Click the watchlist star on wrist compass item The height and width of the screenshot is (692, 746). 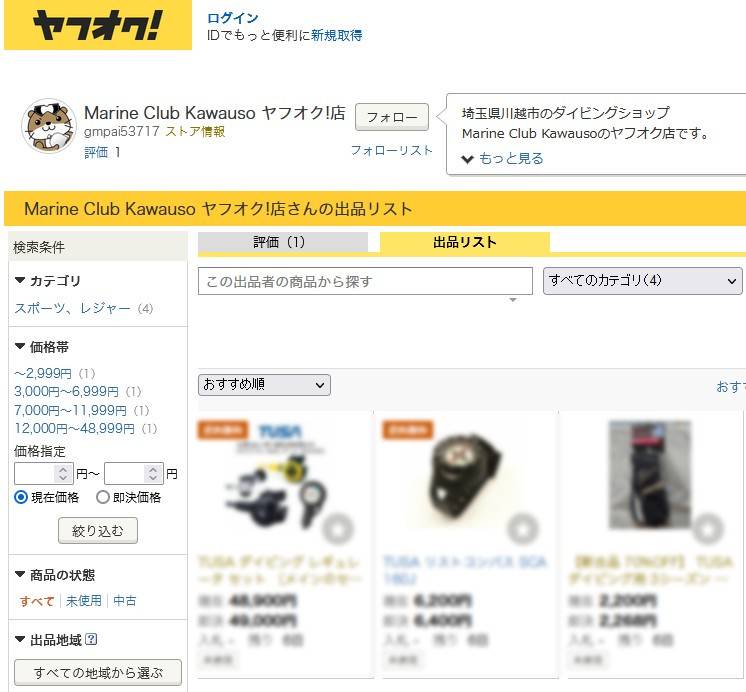pos(522,528)
